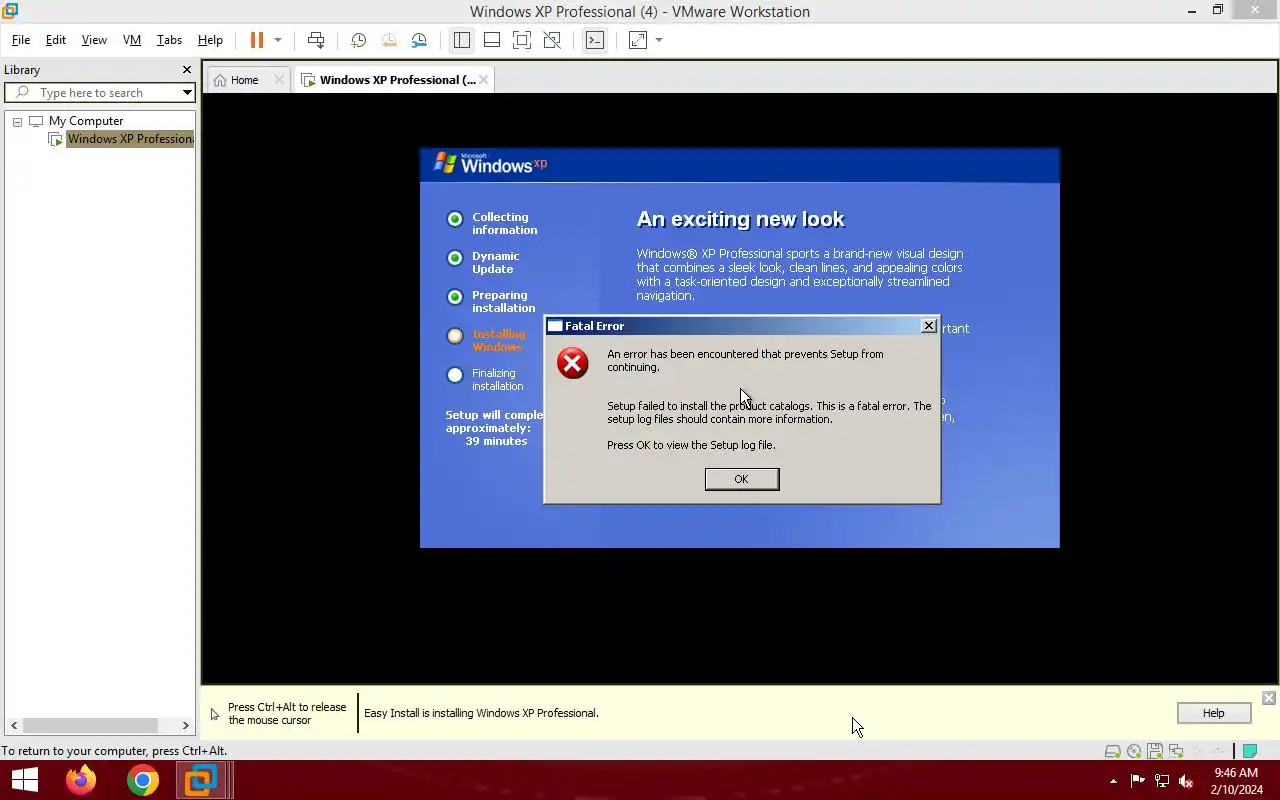
Task: Pause the virtual machine with the orange pause icon
Action: (257, 40)
